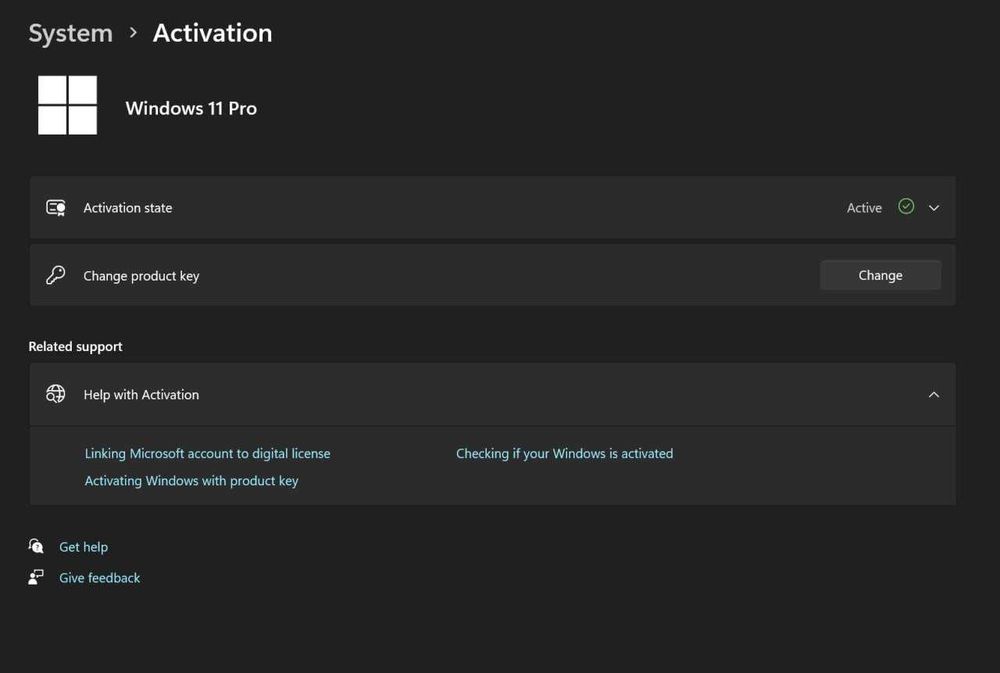Open Activating Windows with product key link
Image resolution: width=1000 pixels, height=673 pixels.
[191, 481]
